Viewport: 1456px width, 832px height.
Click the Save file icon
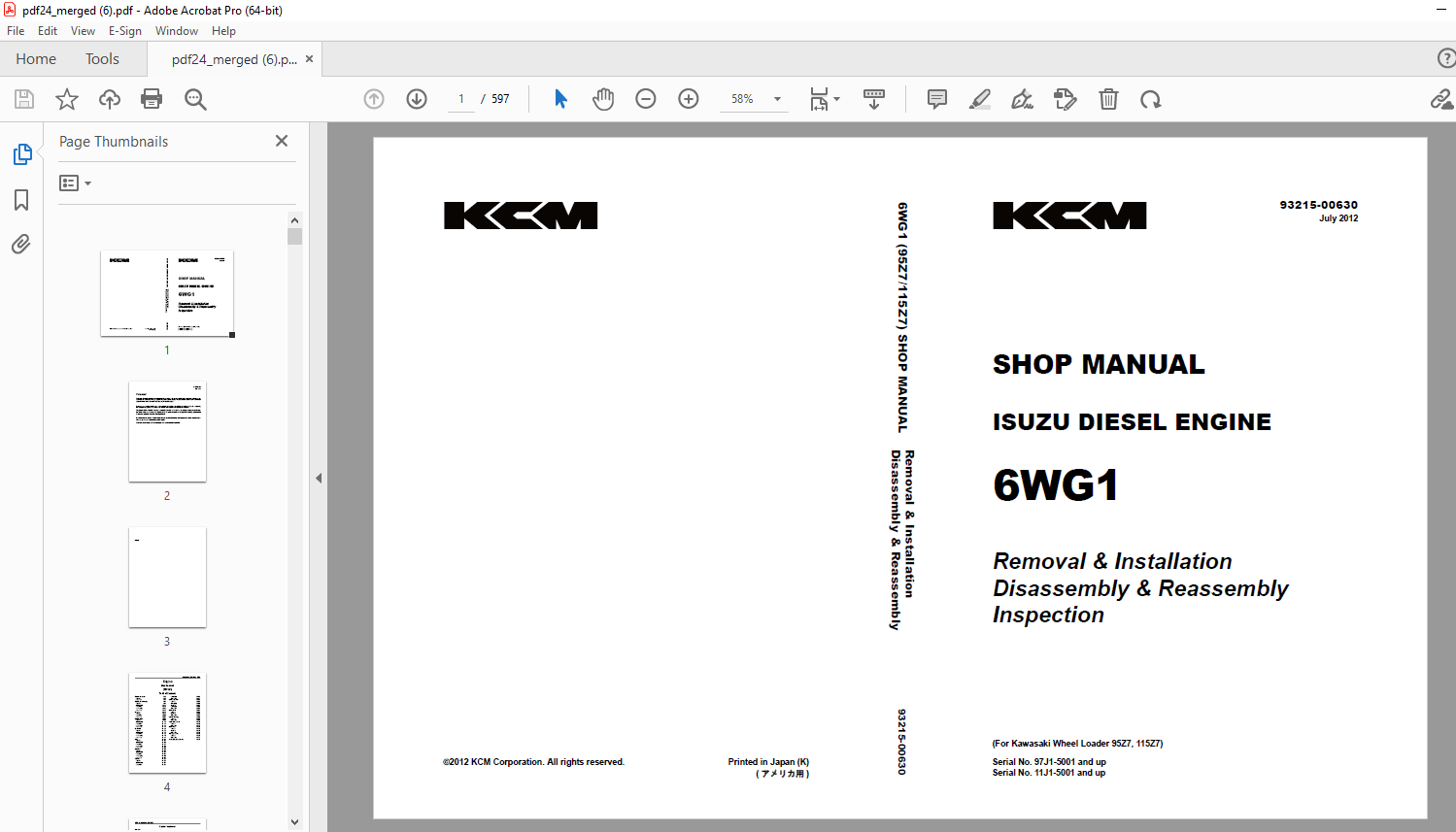click(x=24, y=99)
